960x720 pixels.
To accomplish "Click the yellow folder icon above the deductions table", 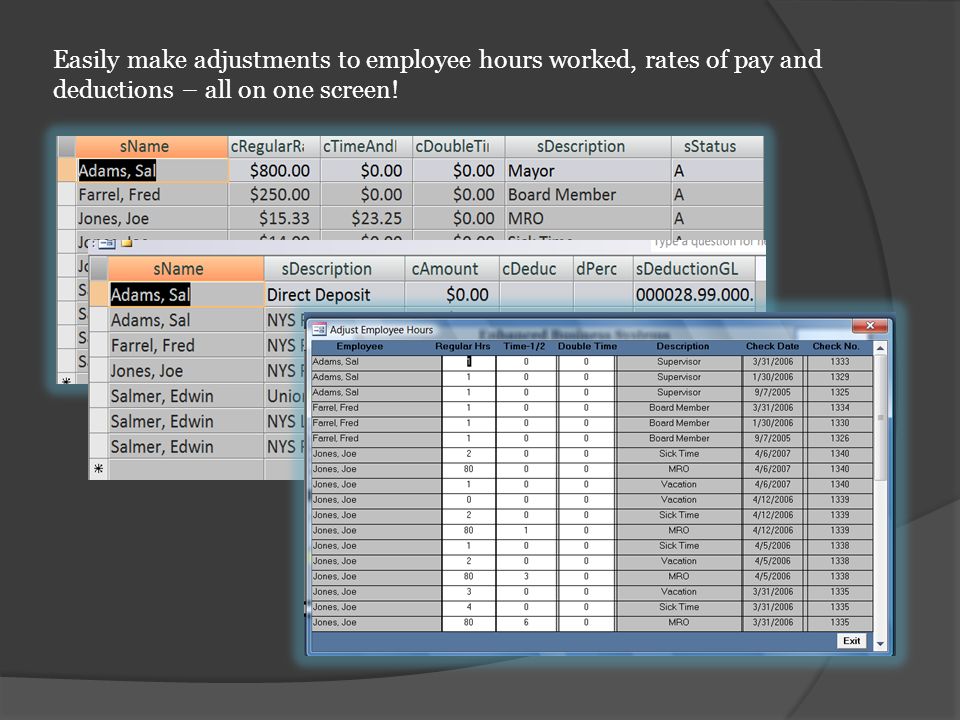I will (127, 242).
